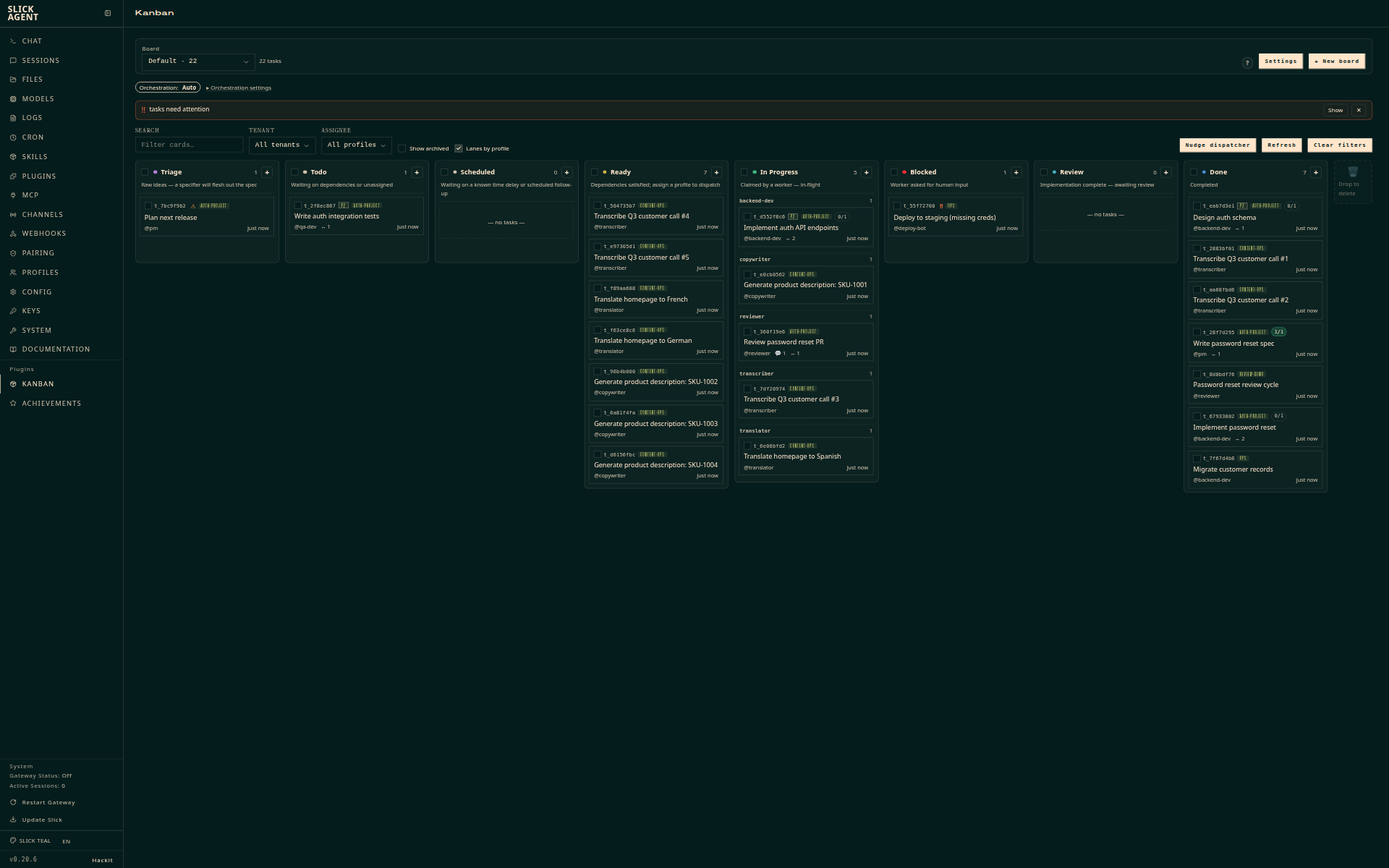Collapse the translator lane header
The width and height of the screenshot is (1389, 868).
[806, 431]
